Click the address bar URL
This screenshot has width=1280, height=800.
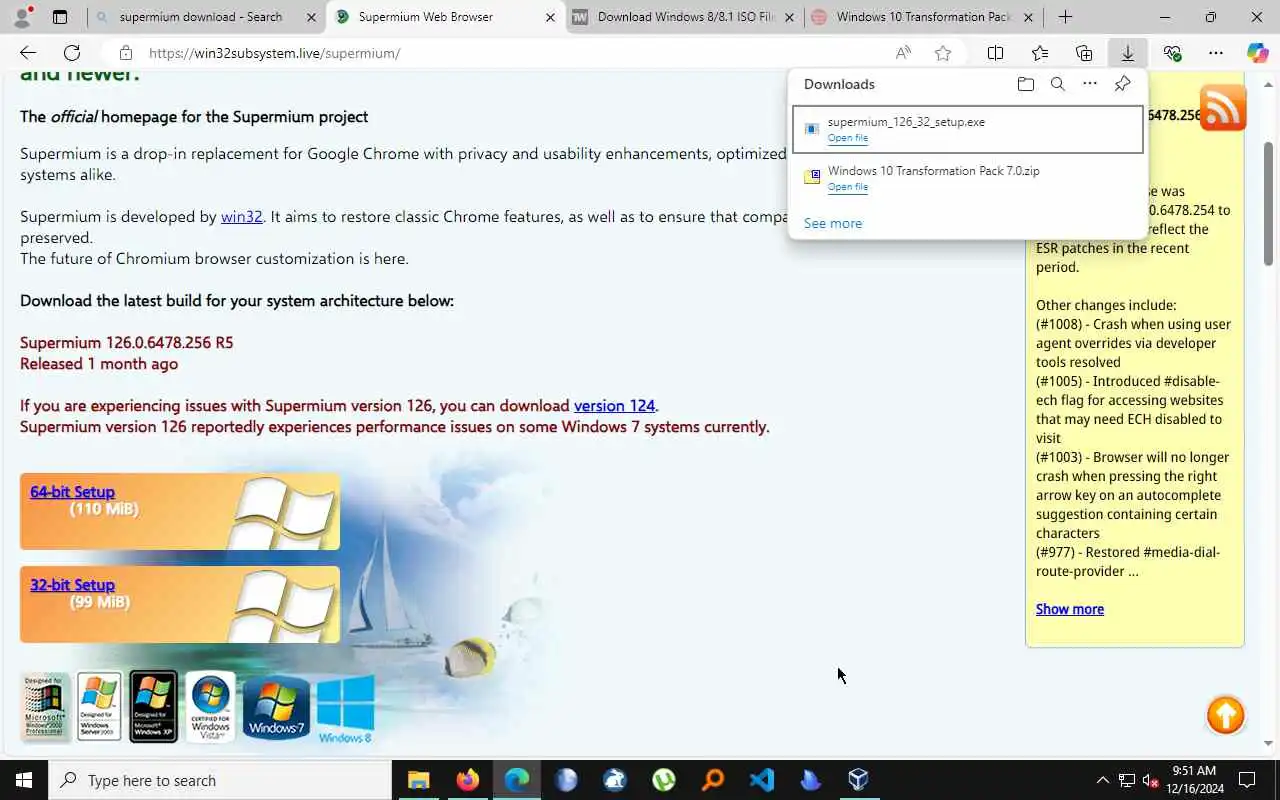(x=275, y=53)
